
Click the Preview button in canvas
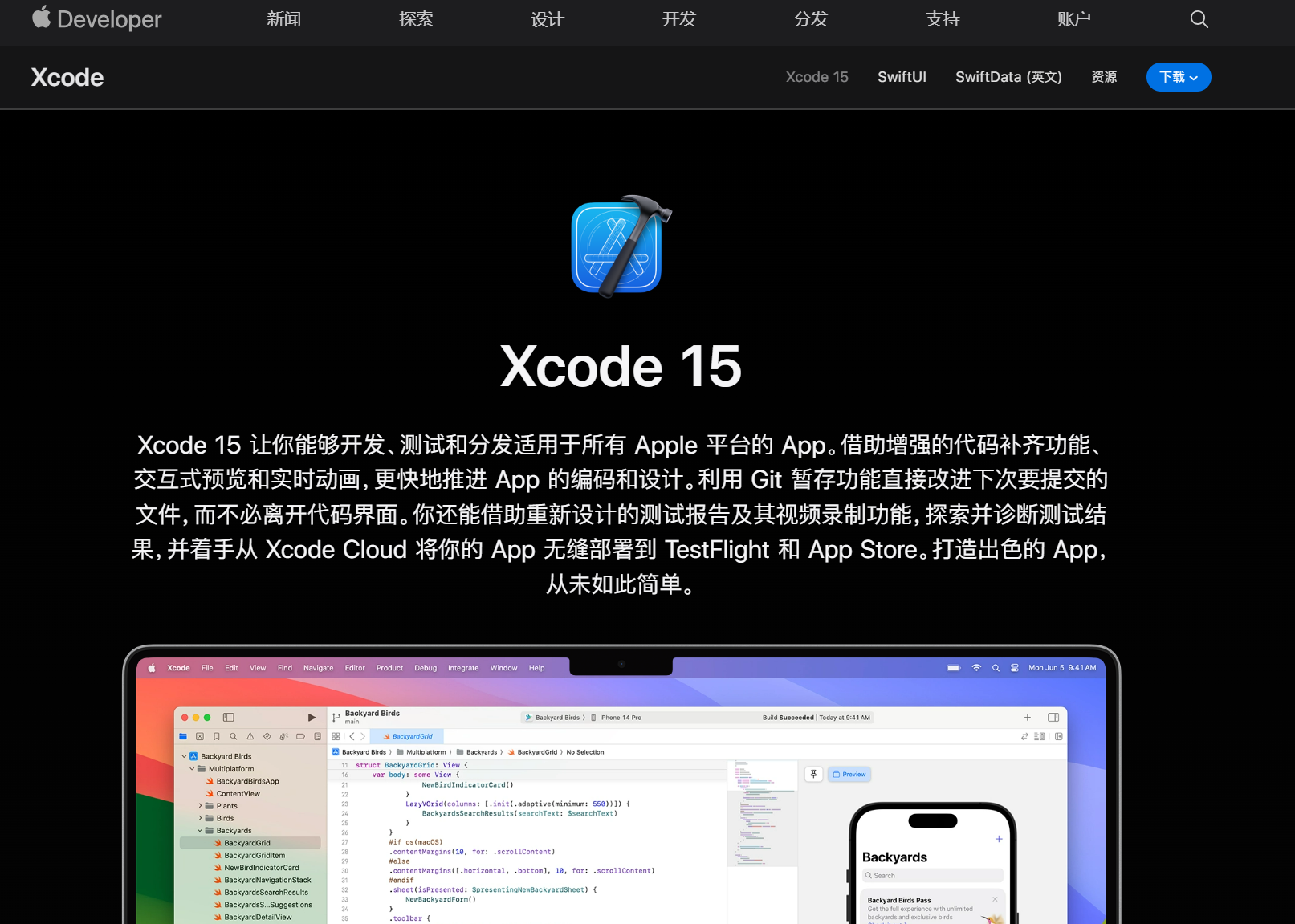click(x=849, y=775)
